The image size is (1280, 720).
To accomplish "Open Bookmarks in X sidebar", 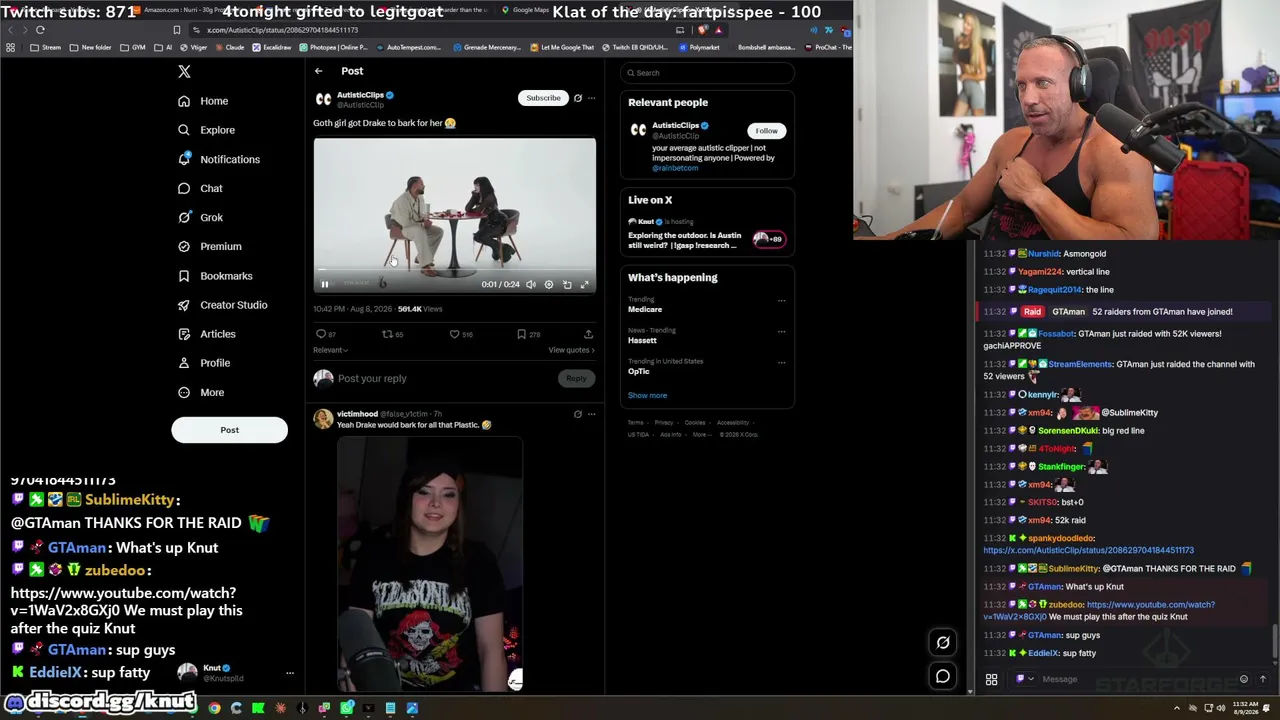I will (215, 276).
